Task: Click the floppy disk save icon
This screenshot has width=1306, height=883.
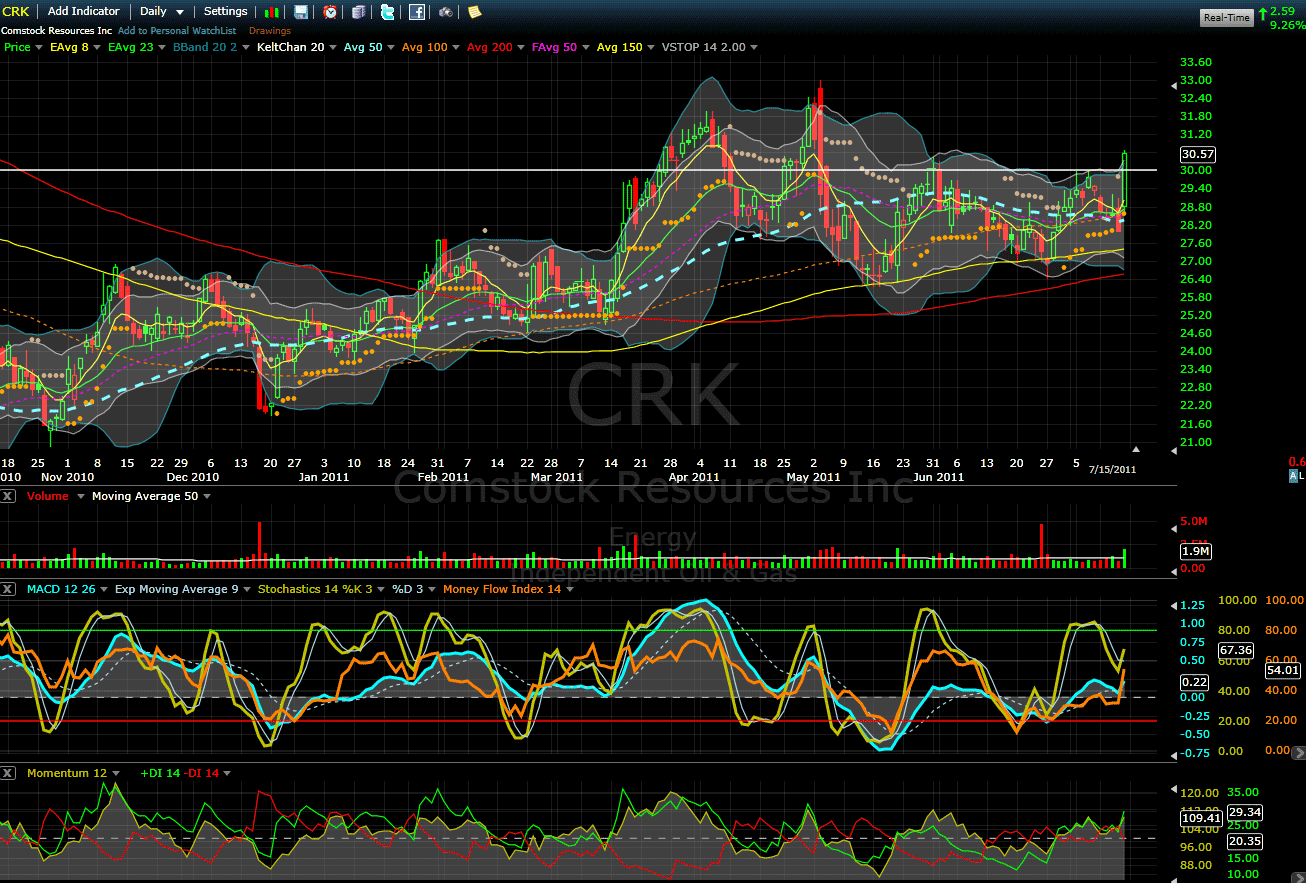Action: tap(301, 12)
